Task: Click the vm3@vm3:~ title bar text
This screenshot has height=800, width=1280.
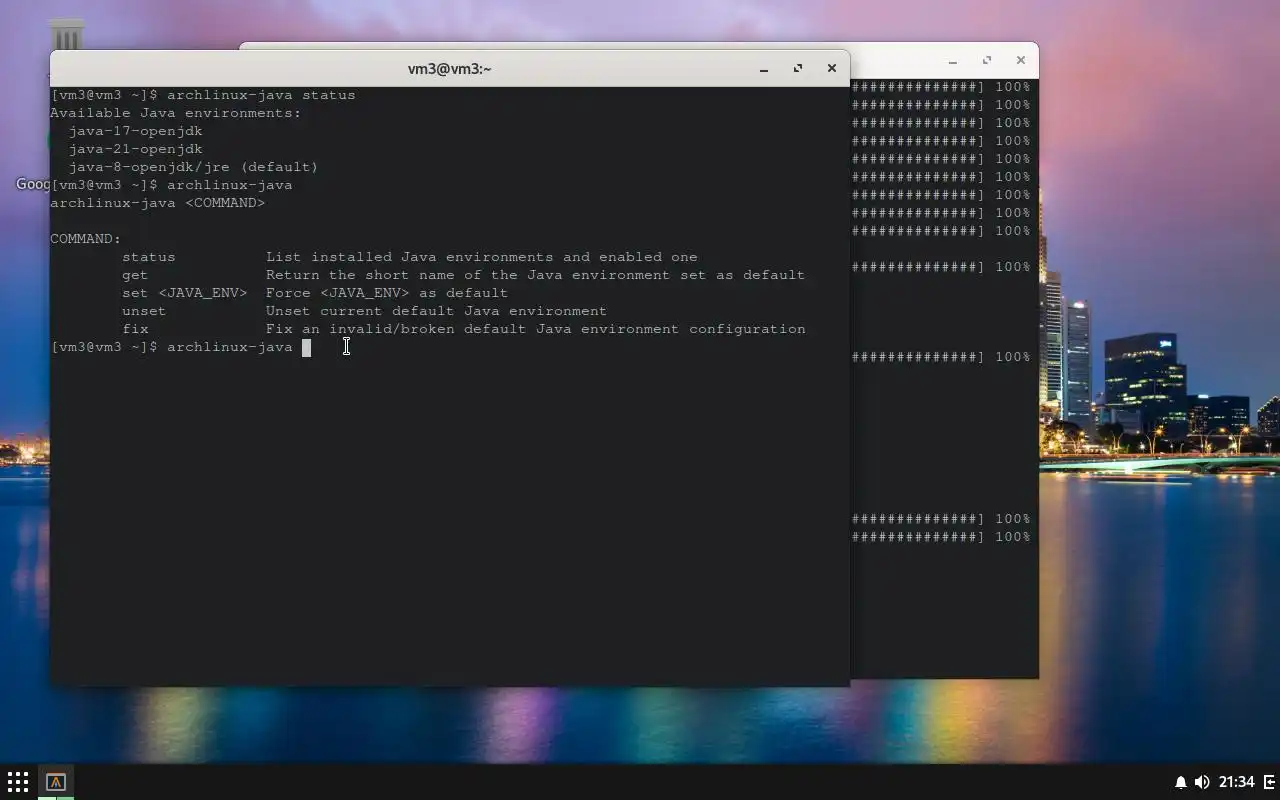Action: 449,69
